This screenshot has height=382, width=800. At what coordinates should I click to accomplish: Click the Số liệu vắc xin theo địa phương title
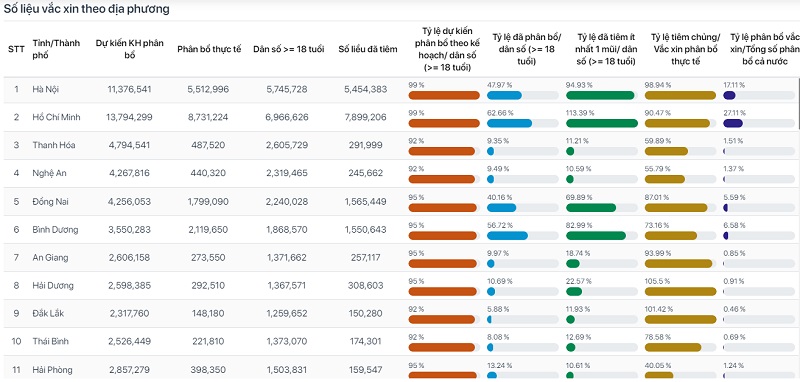87,9
